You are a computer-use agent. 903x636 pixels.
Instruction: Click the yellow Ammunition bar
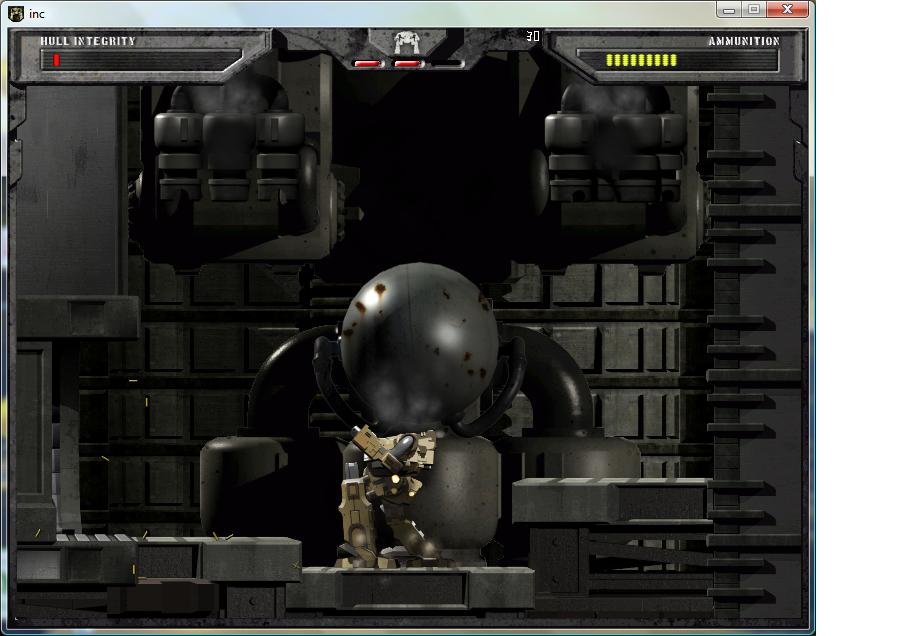pos(641,60)
